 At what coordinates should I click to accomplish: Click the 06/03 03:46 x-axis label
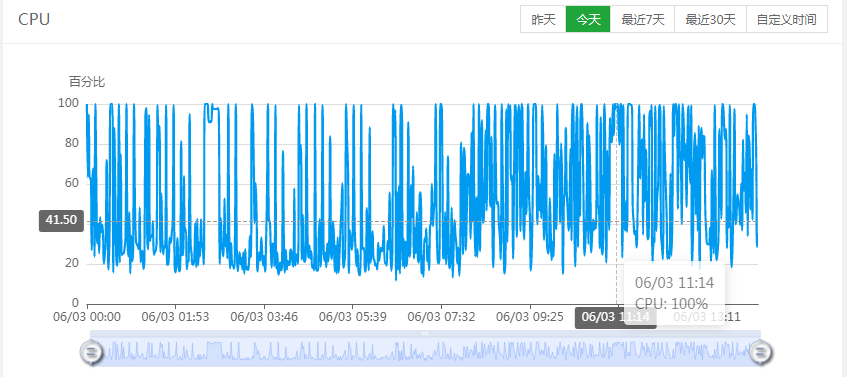[264, 317]
